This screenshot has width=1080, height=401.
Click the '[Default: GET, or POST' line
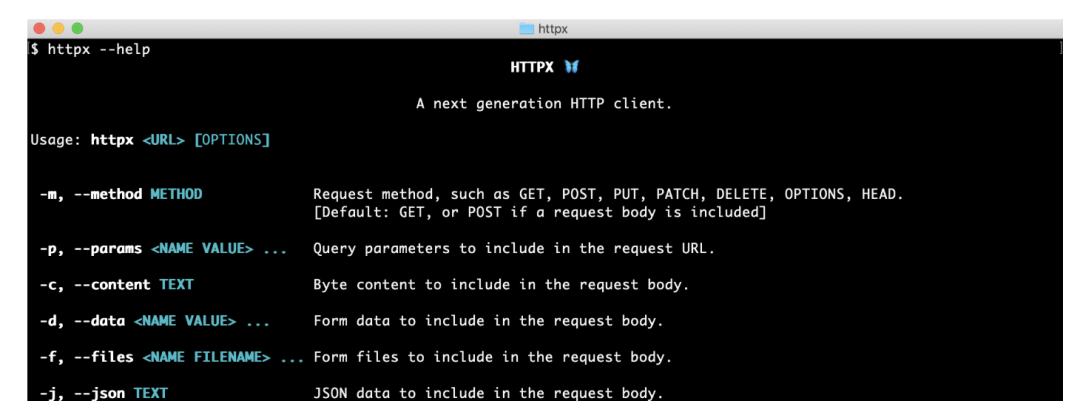[x=540, y=212]
